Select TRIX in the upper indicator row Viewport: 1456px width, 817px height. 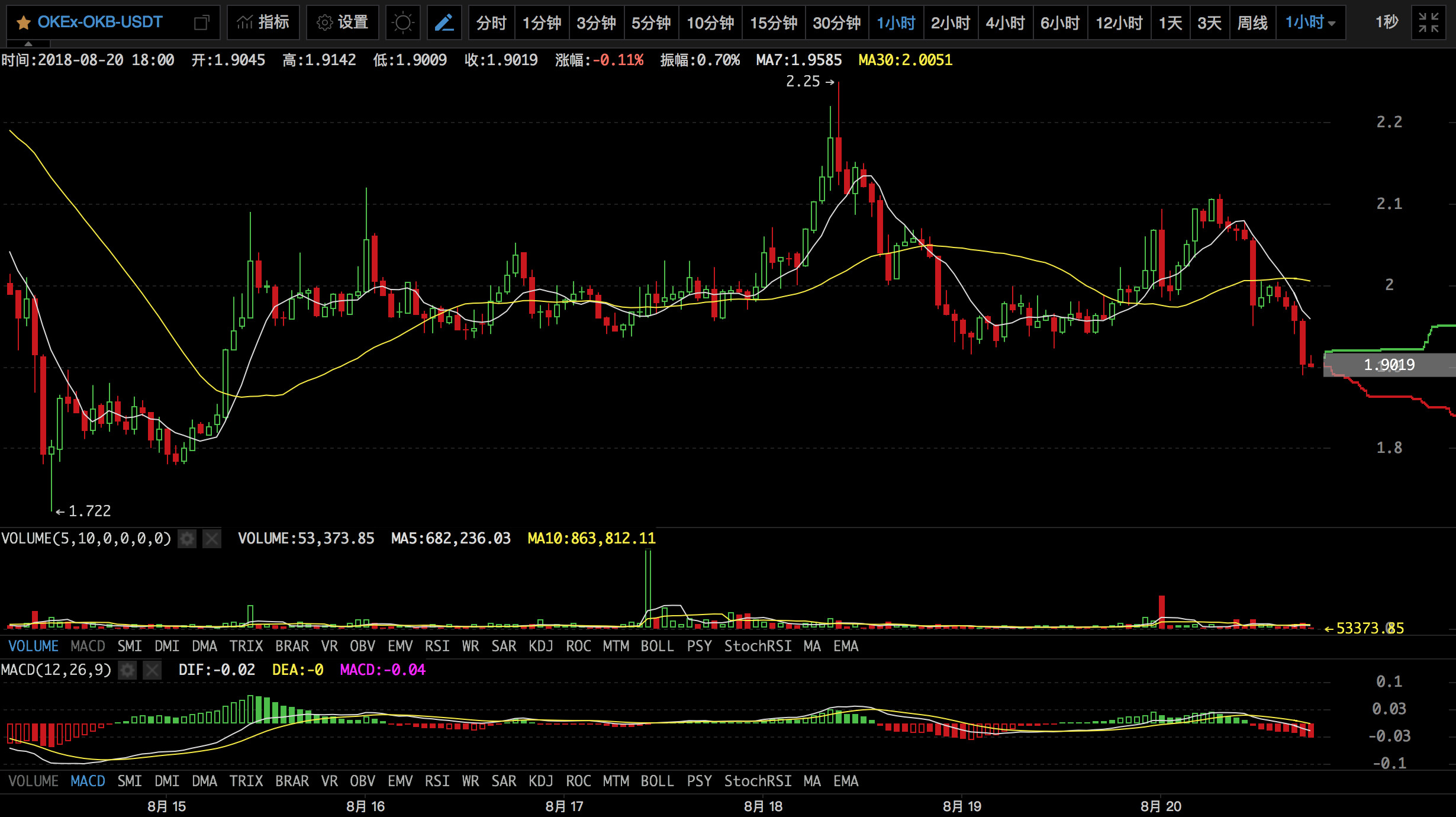[246, 646]
